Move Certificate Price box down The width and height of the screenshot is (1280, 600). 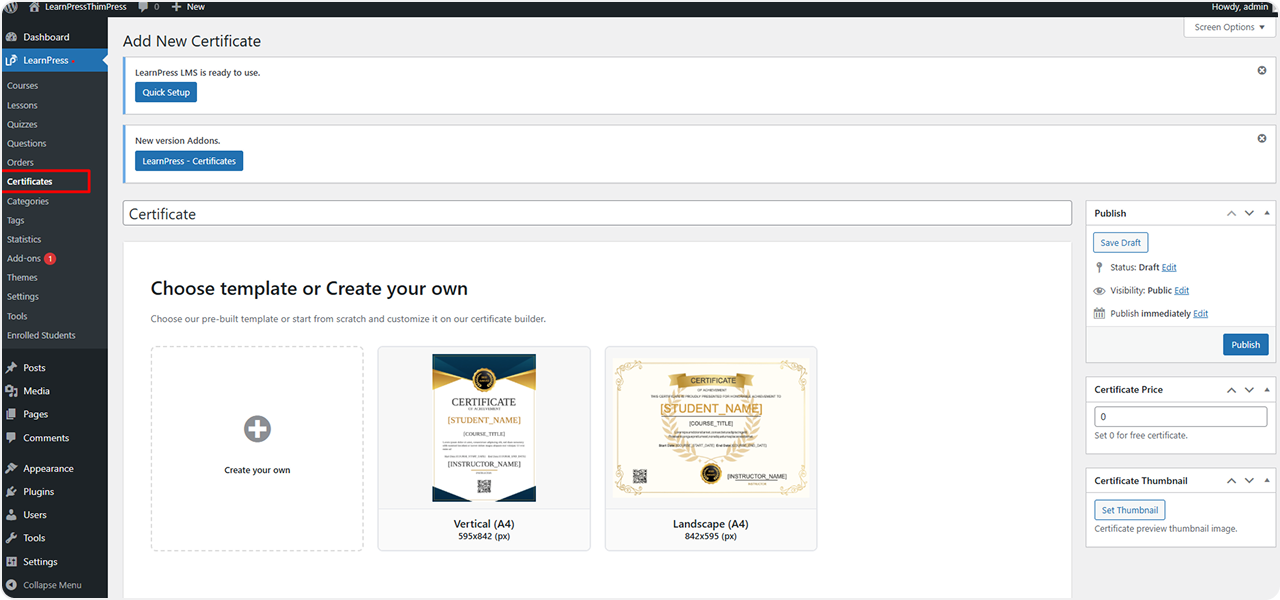coord(1250,389)
